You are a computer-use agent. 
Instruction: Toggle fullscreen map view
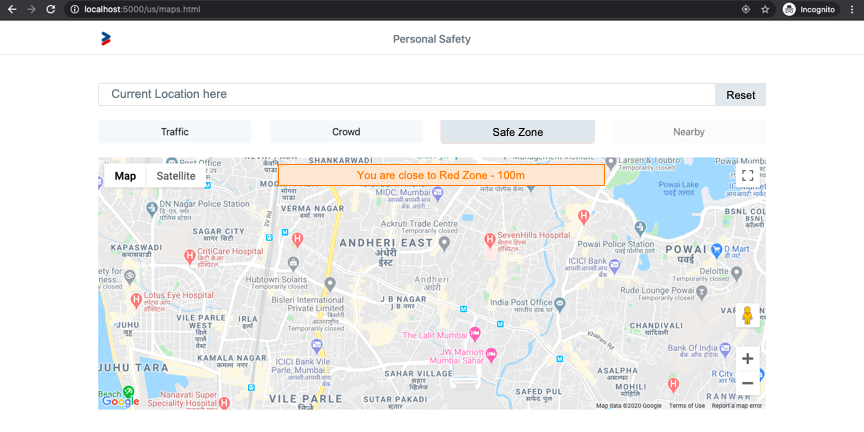[x=747, y=176]
